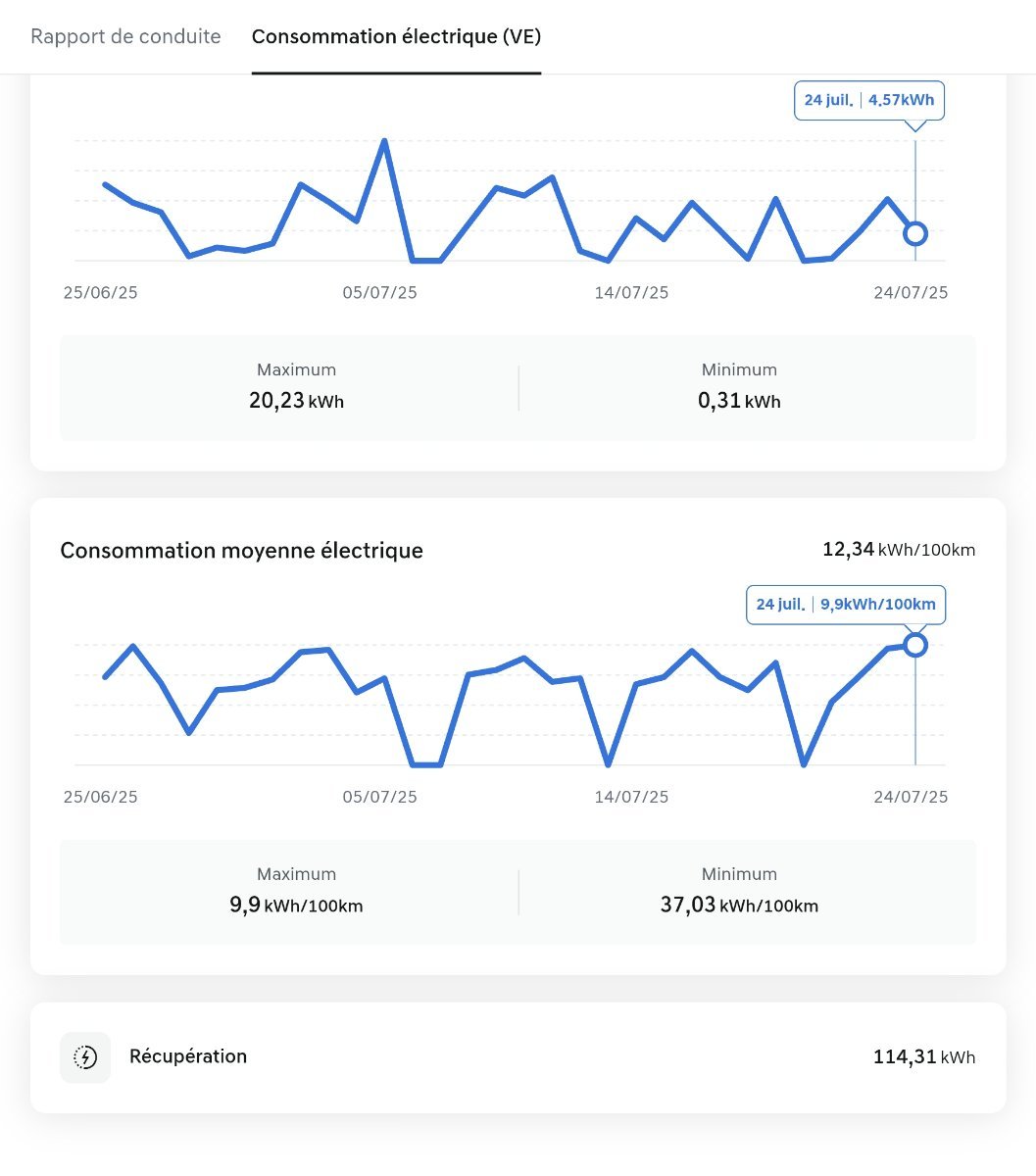Image resolution: width=1036 pixels, height=1176 pixels.
Task: Click the 114,31 kWh recuperation value
Action: coord(924,1057)
